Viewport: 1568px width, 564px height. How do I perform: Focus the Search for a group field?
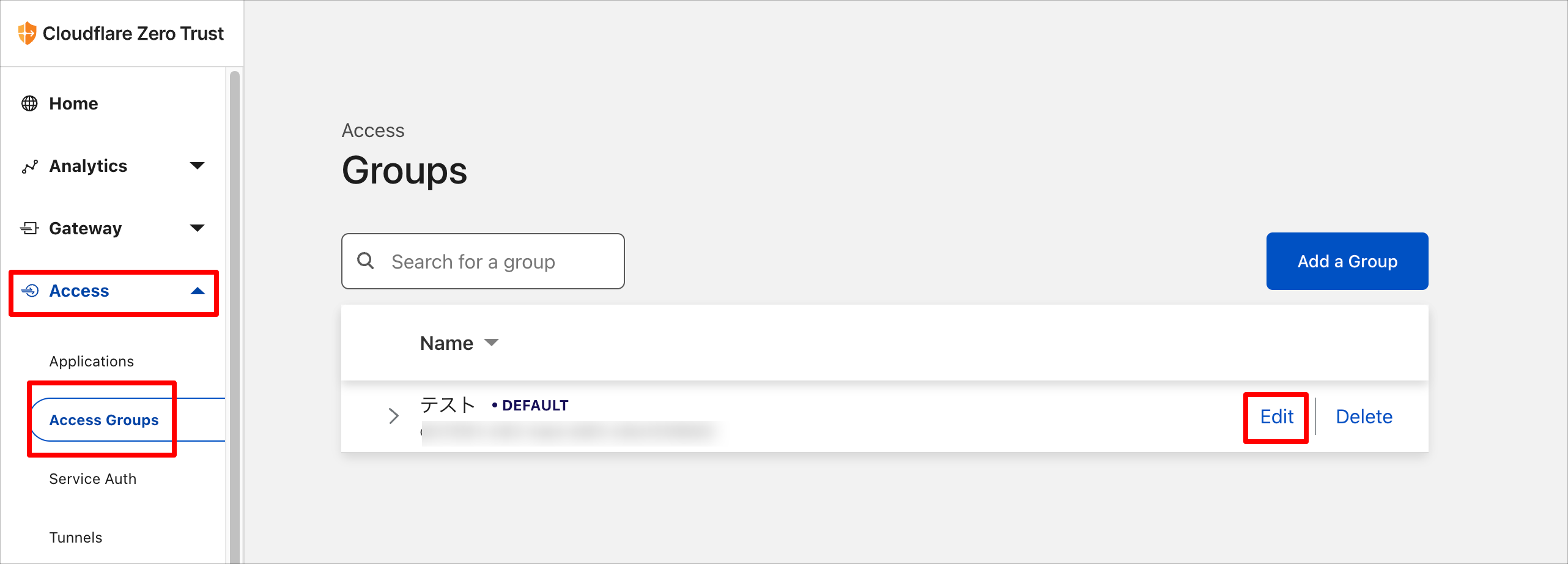483,261
